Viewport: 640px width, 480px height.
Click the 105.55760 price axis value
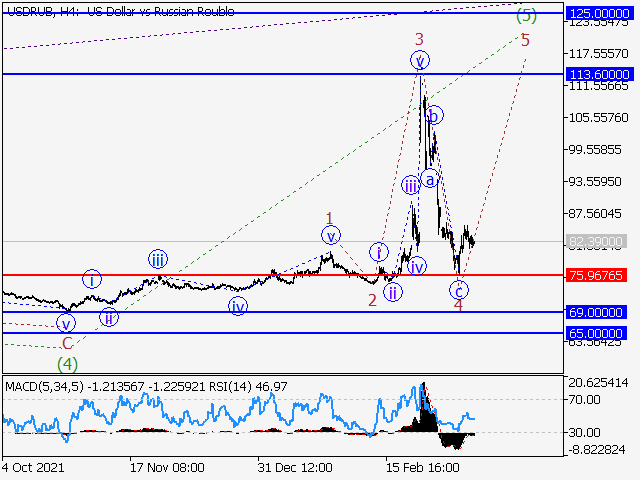pos(598,118)
